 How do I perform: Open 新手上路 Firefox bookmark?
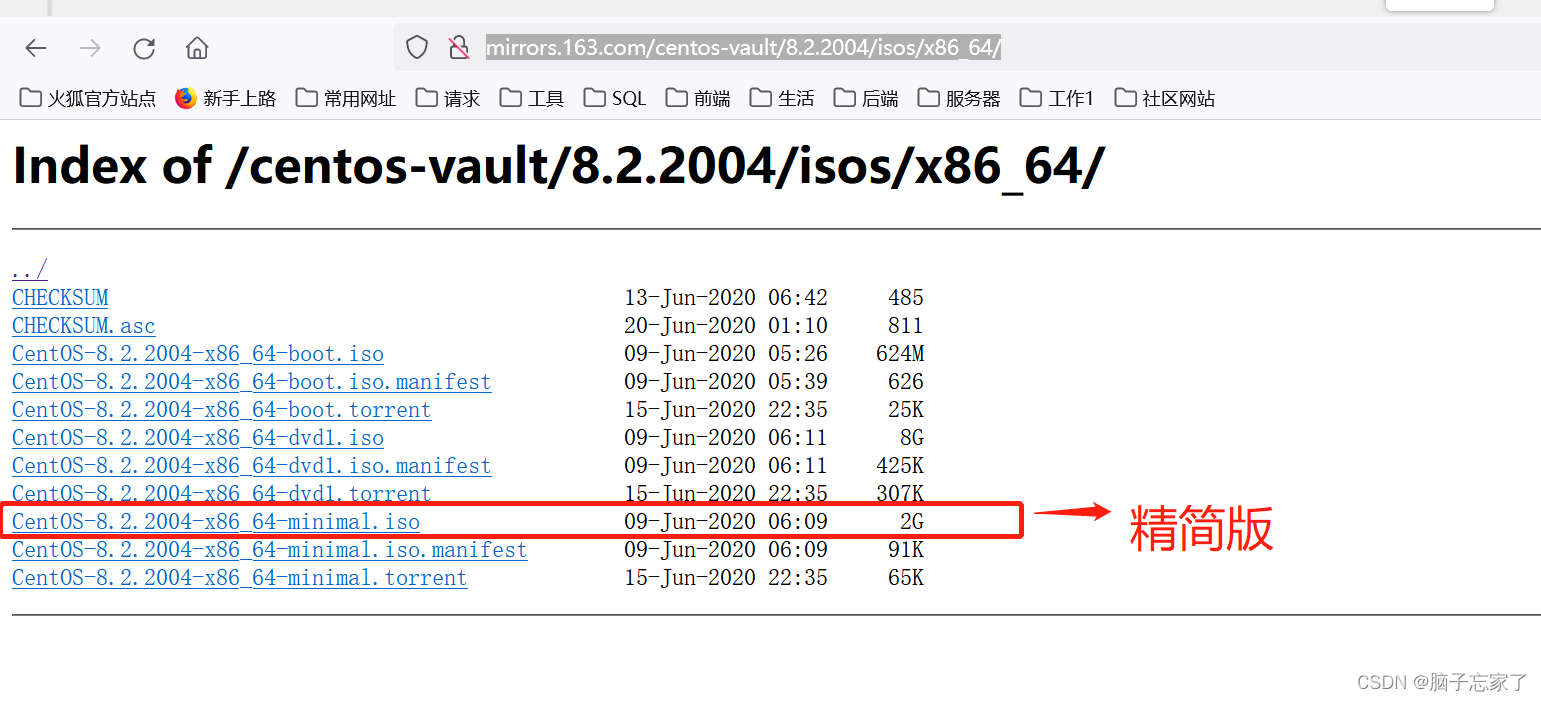(225, 98)
